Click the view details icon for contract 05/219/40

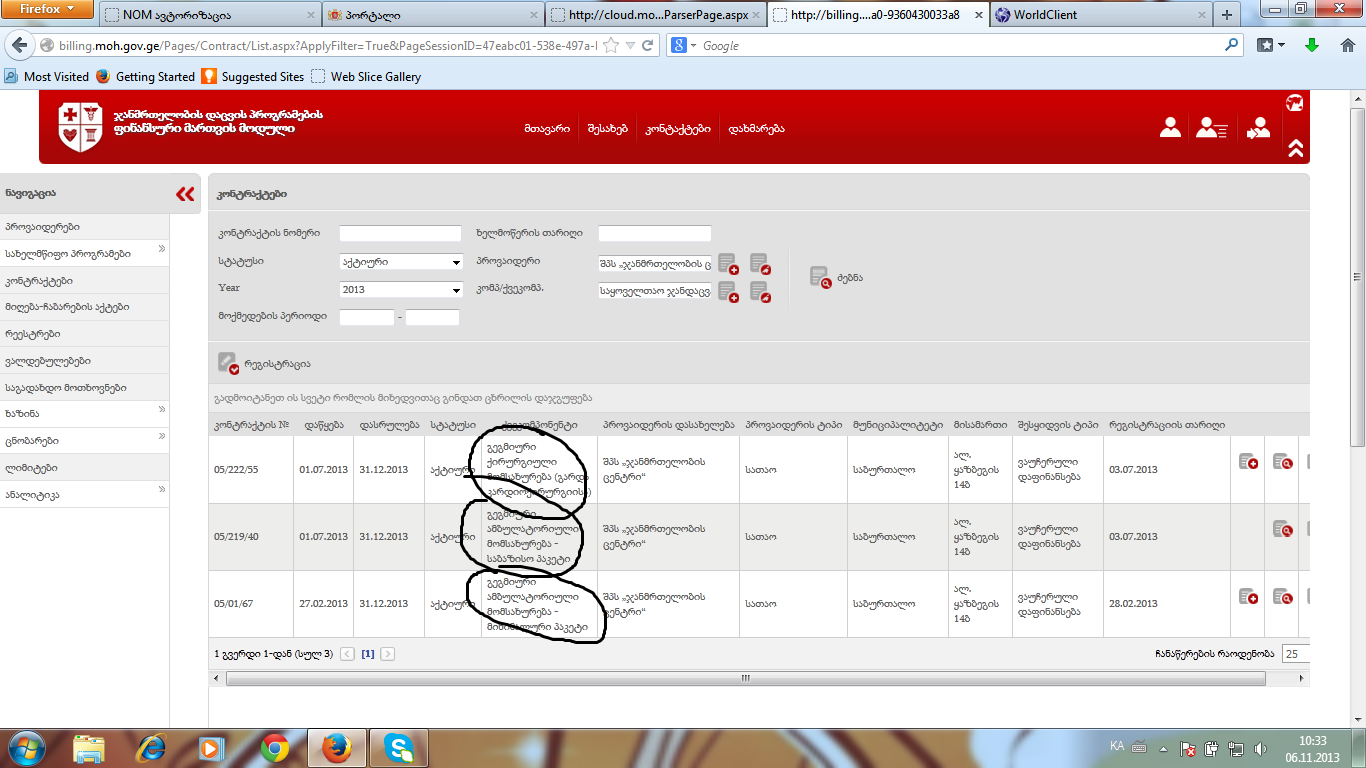pyautogui.click(x=1282, y=529)
